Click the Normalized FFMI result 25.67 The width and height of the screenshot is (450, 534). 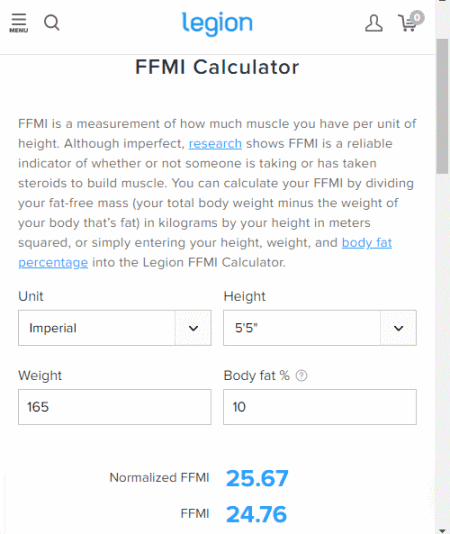257,478
